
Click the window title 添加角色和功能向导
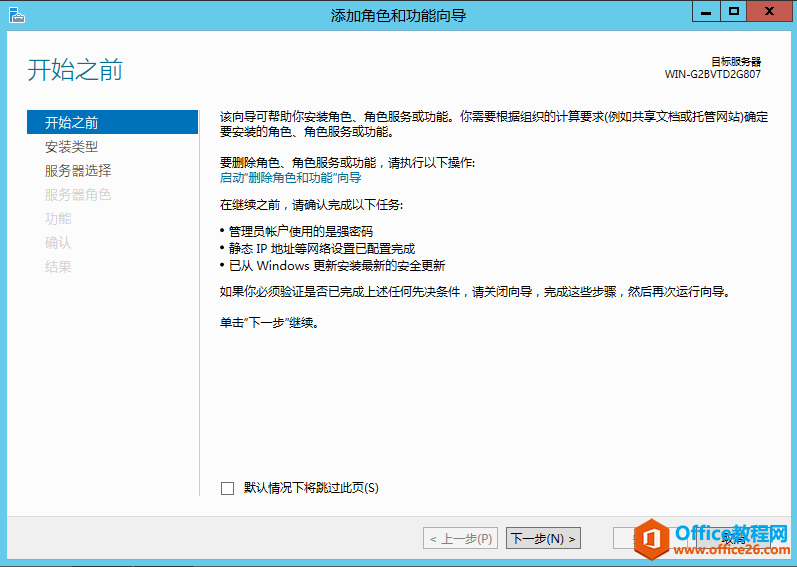[x=398, y=15]
